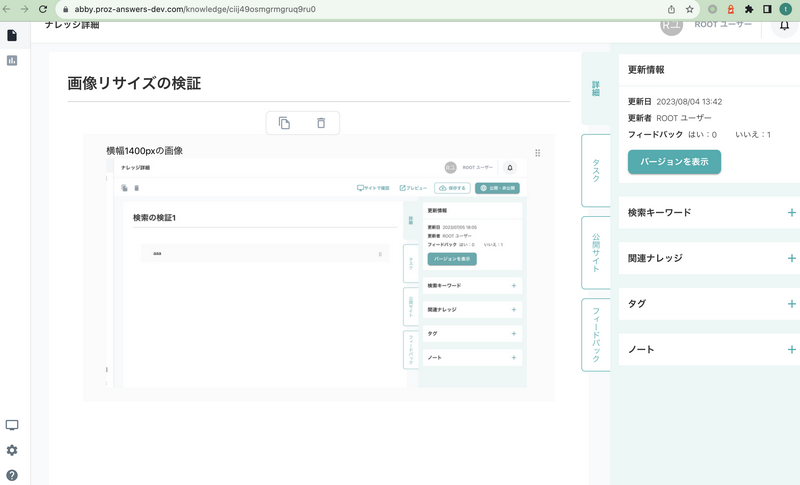The image size is (800, 485).
Task: Open browser extensions puzzle icon
Action: (749, 9)
